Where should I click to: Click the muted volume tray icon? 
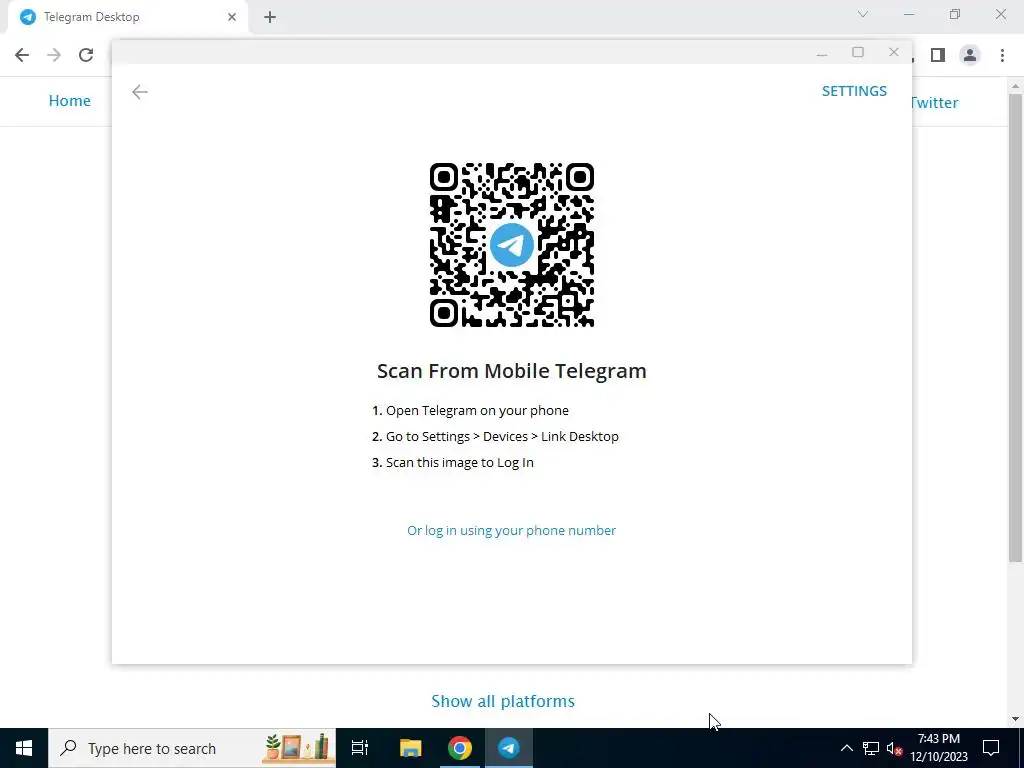[x=894, y=748]
